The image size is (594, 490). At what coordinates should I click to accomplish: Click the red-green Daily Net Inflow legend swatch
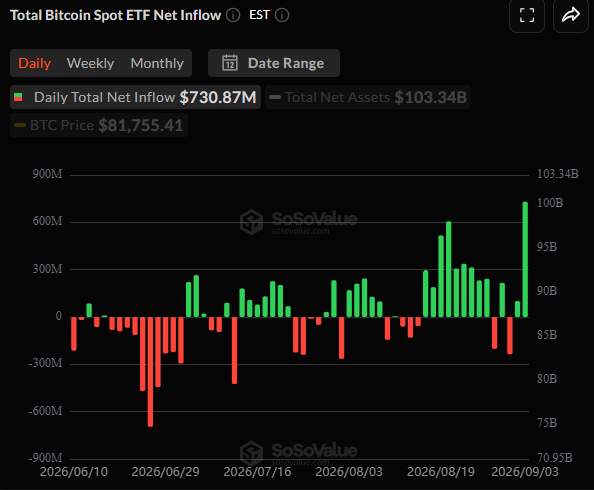click(18, 97)
